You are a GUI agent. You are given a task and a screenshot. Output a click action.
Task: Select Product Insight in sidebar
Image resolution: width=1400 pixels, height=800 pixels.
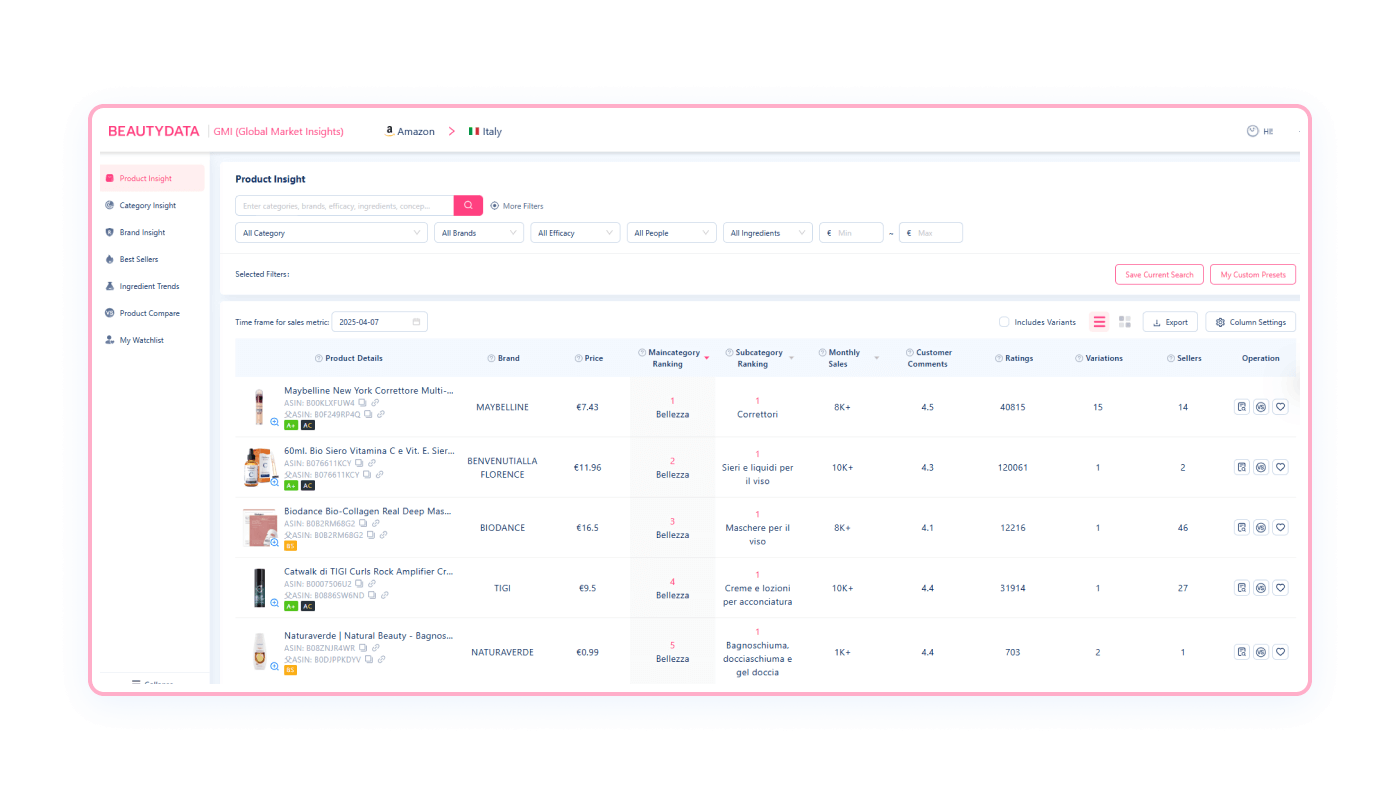point(152,178)
